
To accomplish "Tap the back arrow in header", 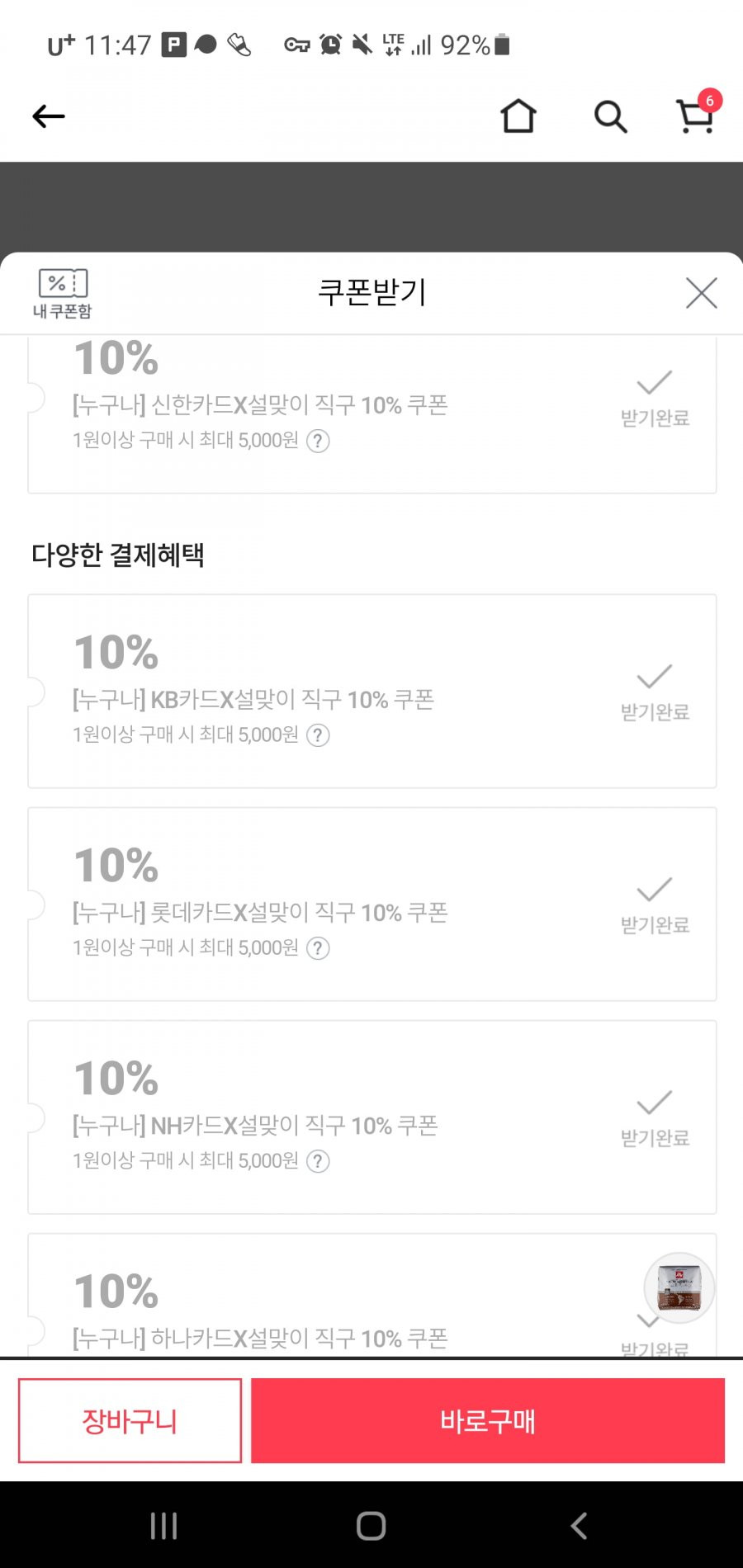I will click(48, 116).
